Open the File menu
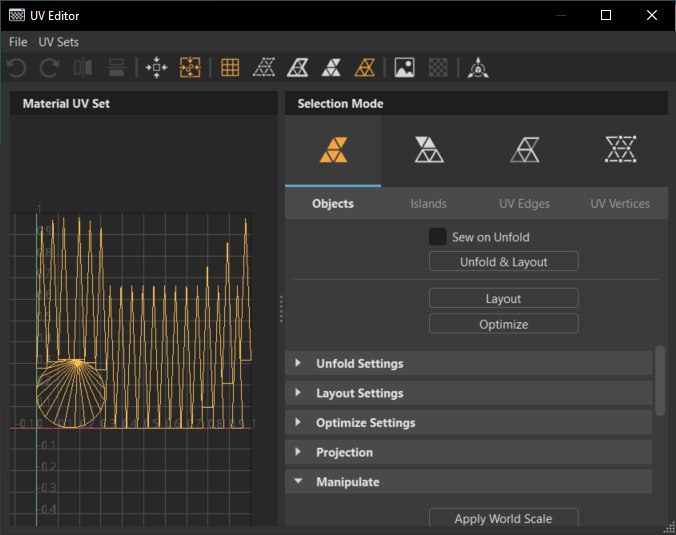The width and height of the screenshot is (676, 535). click(18, 42)
